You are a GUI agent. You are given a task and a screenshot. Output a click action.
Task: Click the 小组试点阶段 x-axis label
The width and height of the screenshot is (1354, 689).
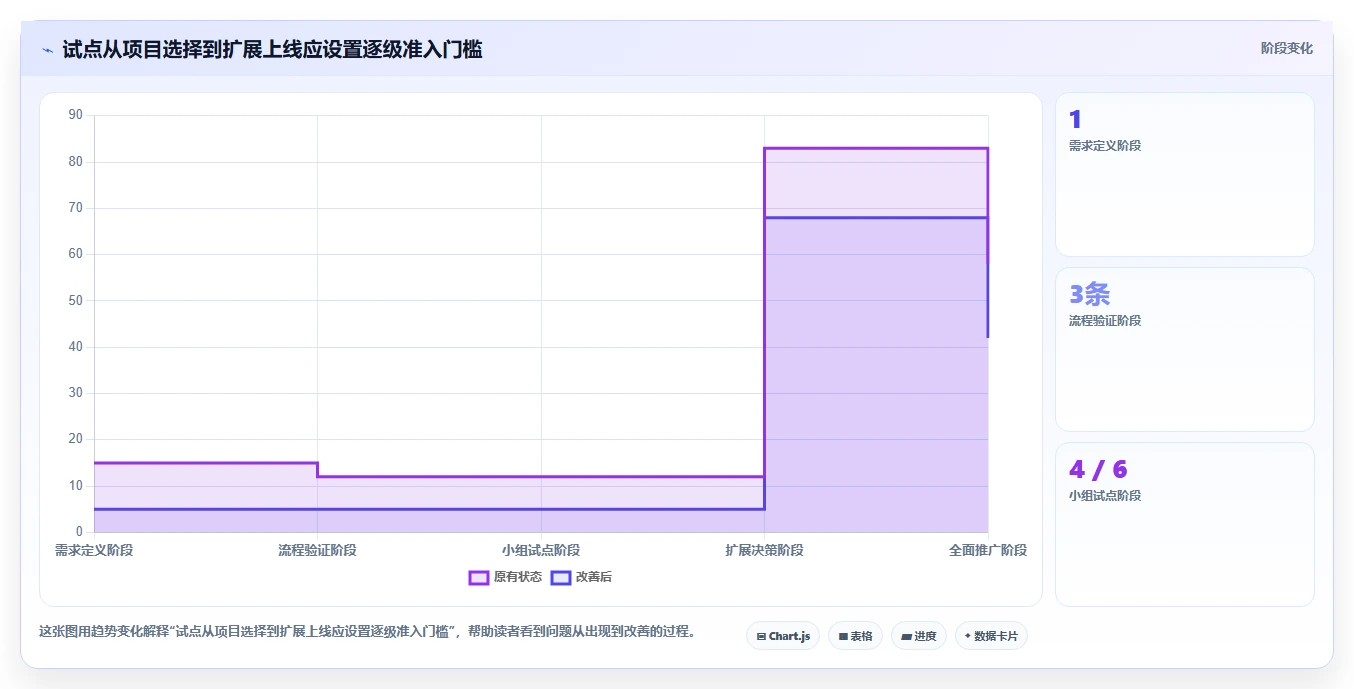(541, 550)
